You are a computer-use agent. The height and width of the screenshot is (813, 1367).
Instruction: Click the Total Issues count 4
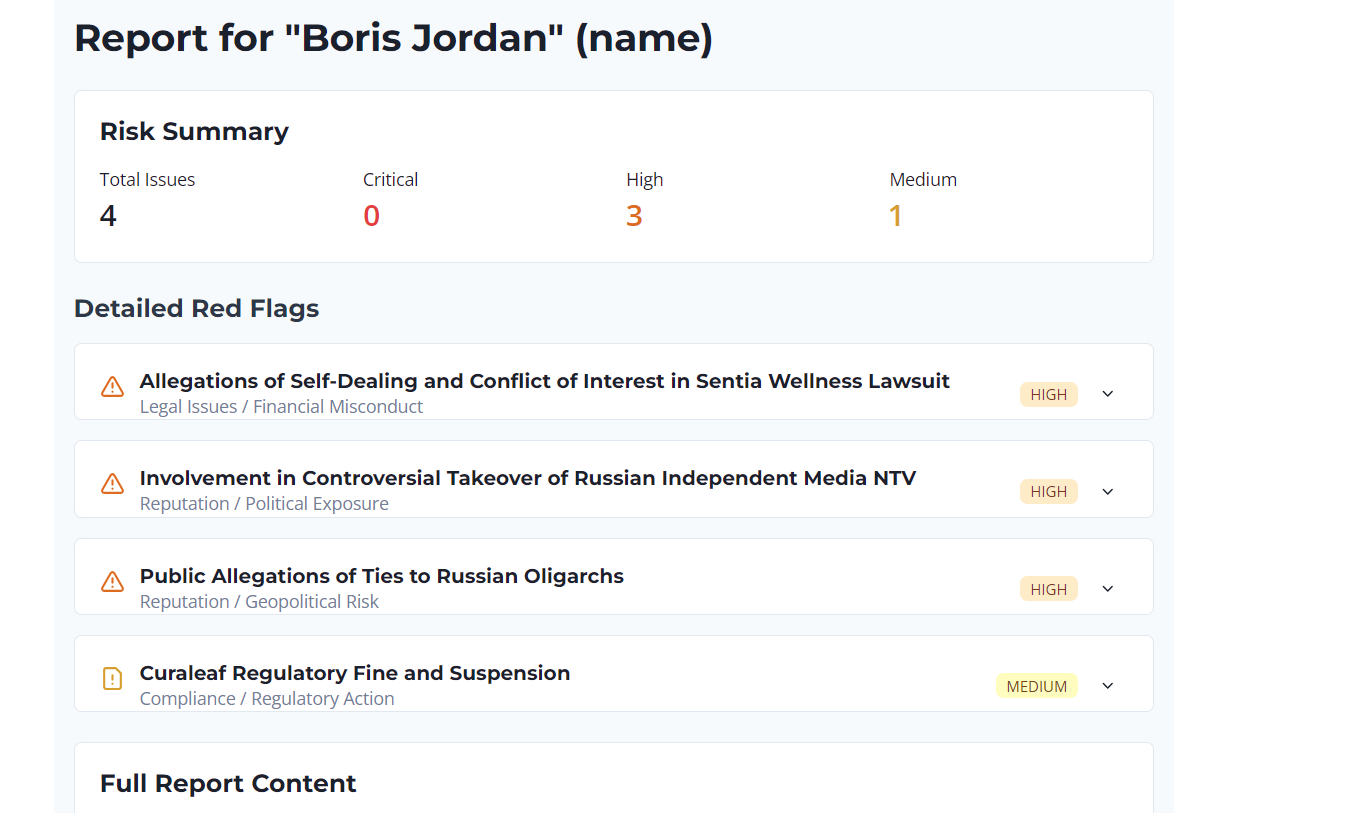click(108, 216)
